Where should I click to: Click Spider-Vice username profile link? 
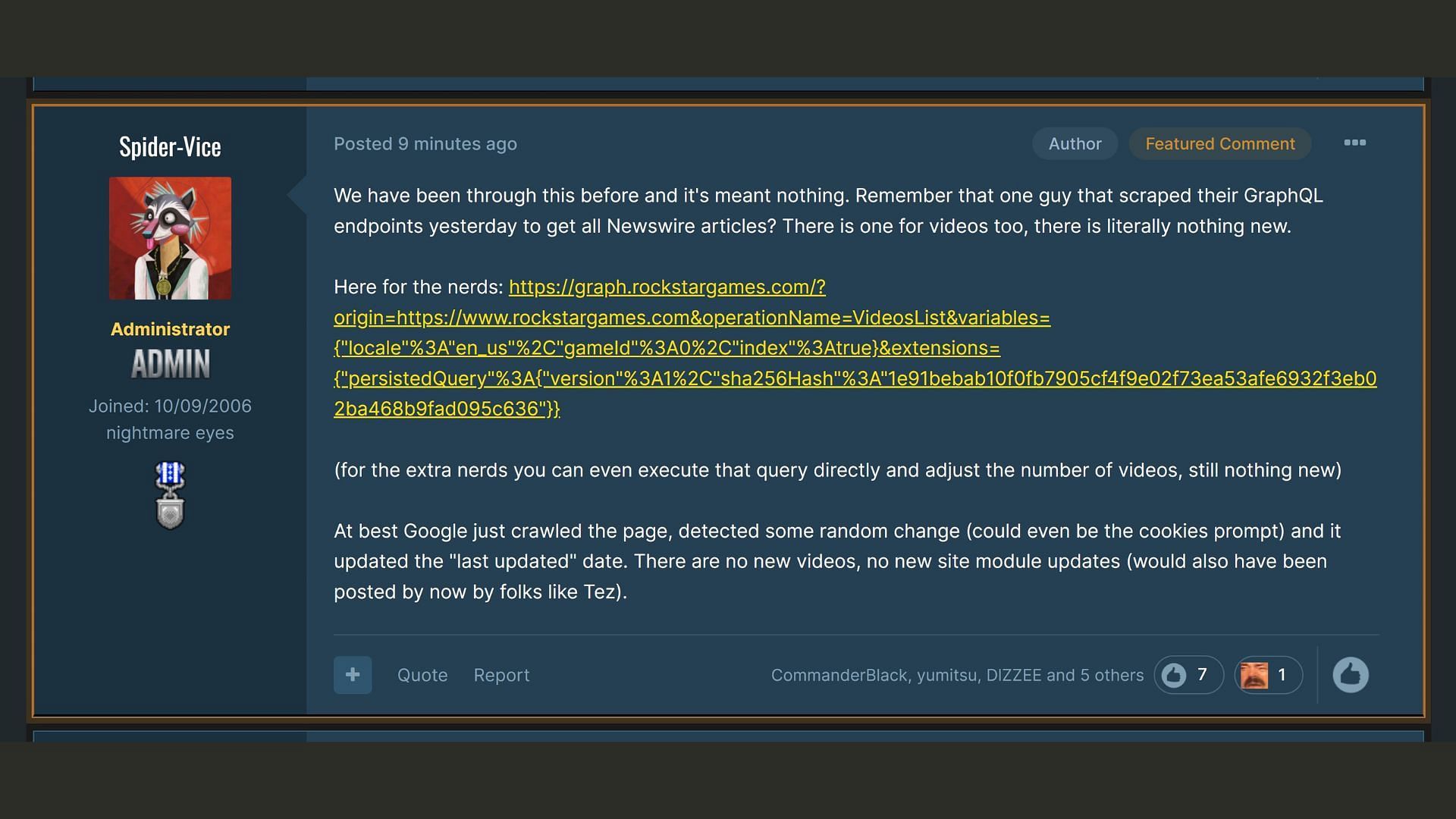coord(170,145)
